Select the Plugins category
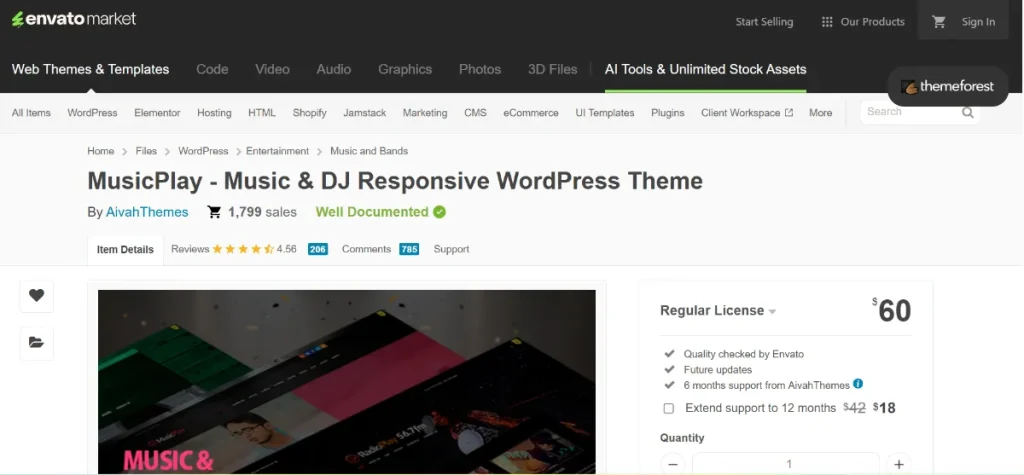The width and height of the screenshot is (1024, 475). (667, 112)
